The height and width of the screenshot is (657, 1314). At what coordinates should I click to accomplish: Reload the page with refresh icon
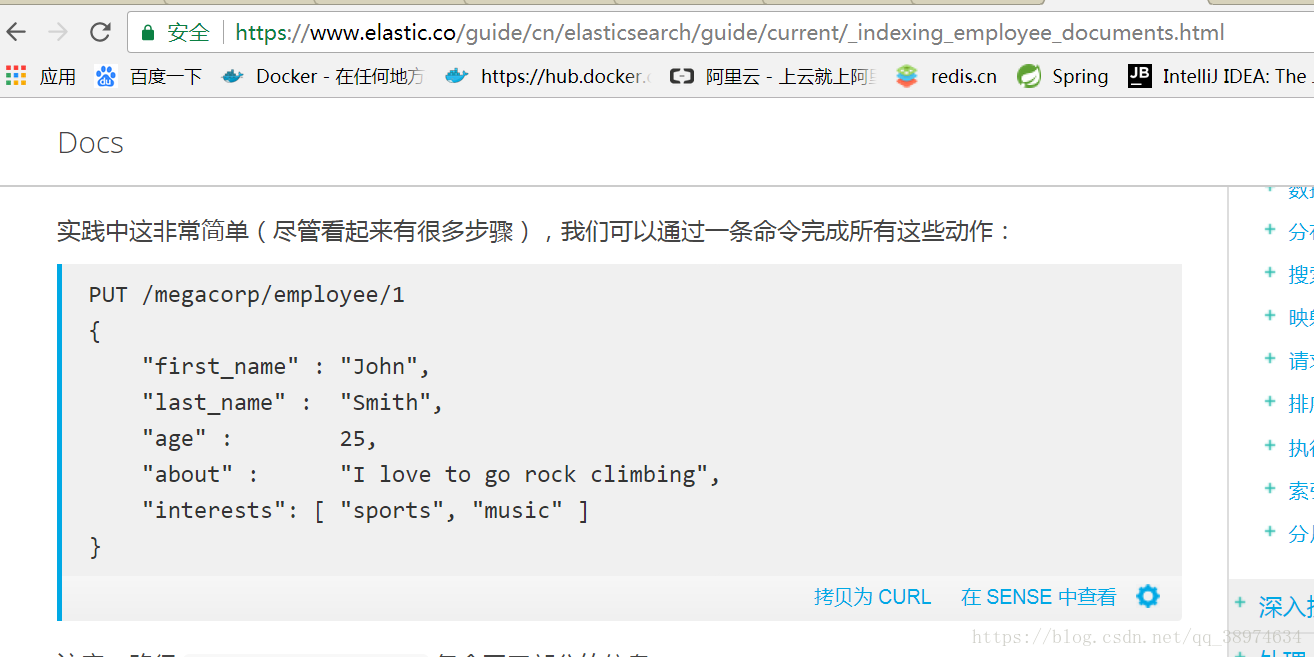click(x=100, y=32)
